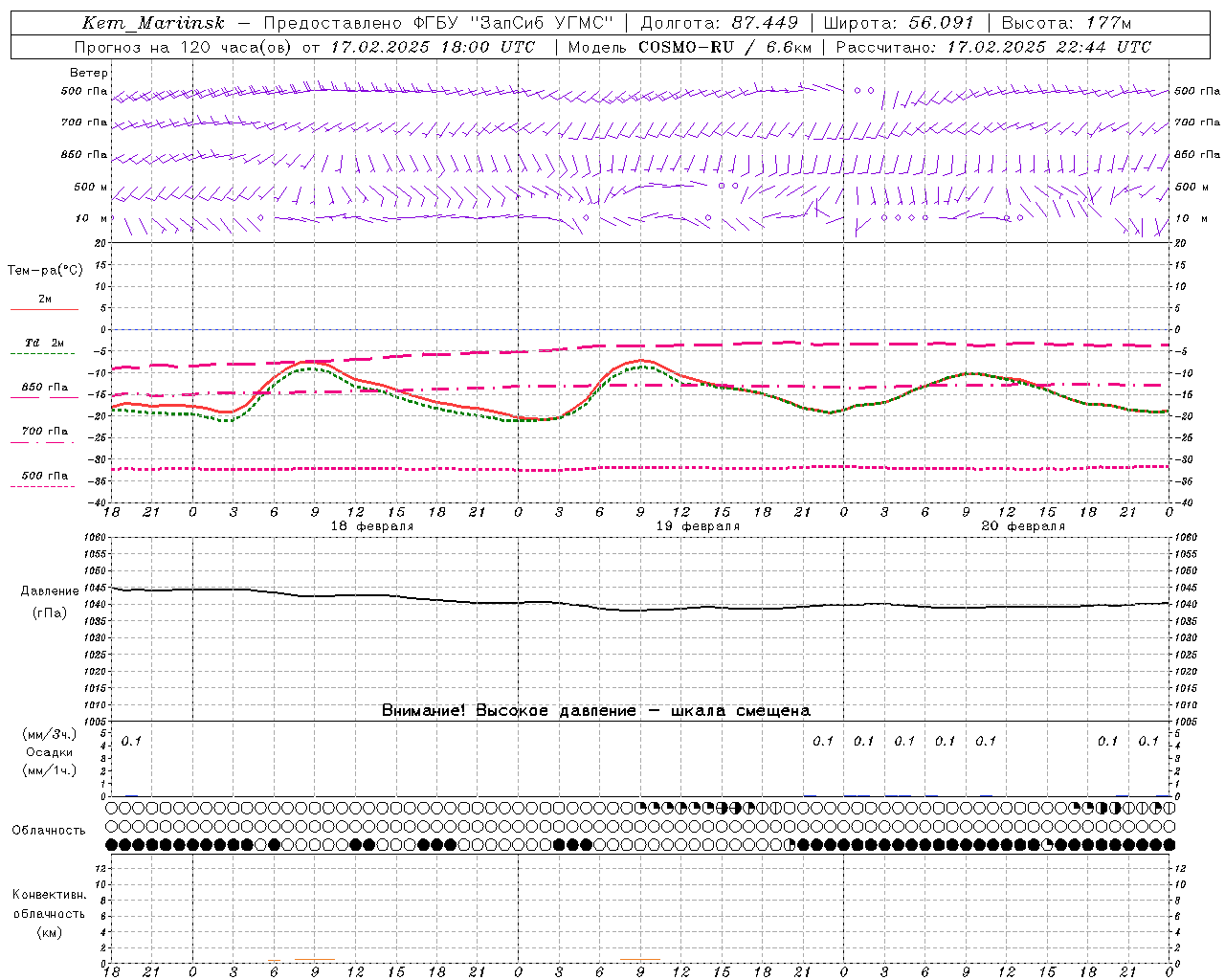The height and width of the screenshot is (980, 1225).
Task: Click the Широта: 56.091 value
Action: point(899,23)
